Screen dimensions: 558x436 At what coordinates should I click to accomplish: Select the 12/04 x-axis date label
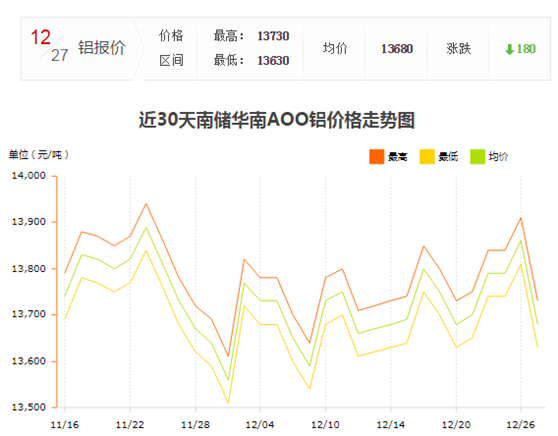pyautogui.click(x=260, y=425)
